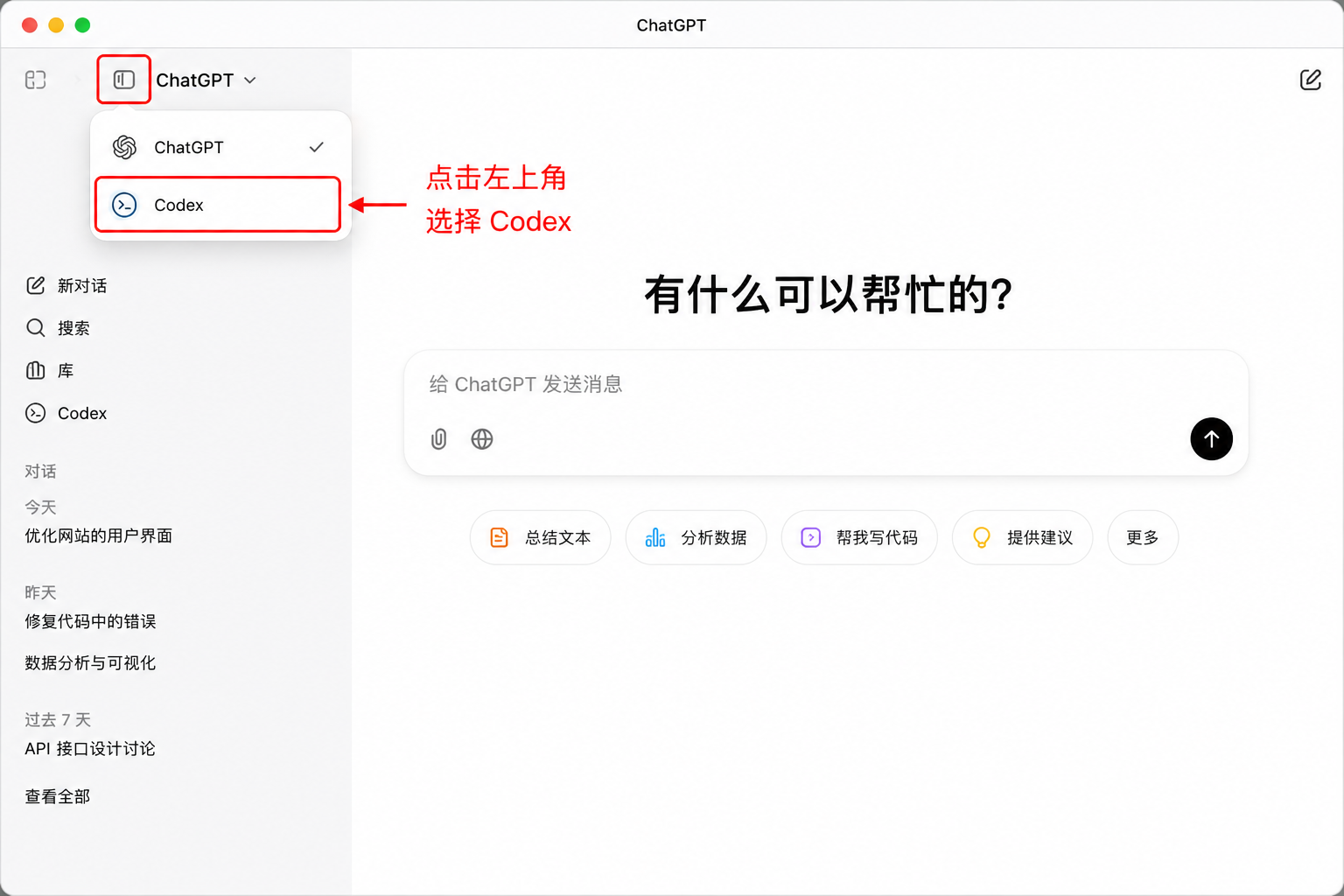Click the 今天 date label in the sidebar
This screenshot has width=1344, height=896.
click(40, 507)
